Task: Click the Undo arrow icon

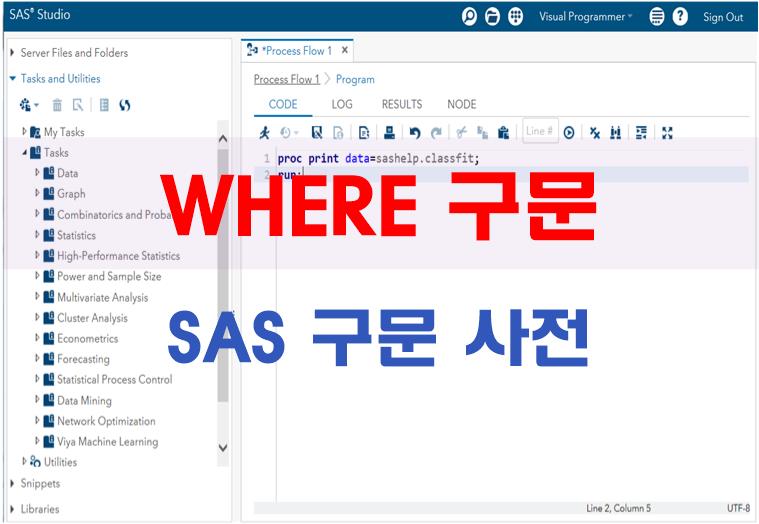Action: point(415,132)
